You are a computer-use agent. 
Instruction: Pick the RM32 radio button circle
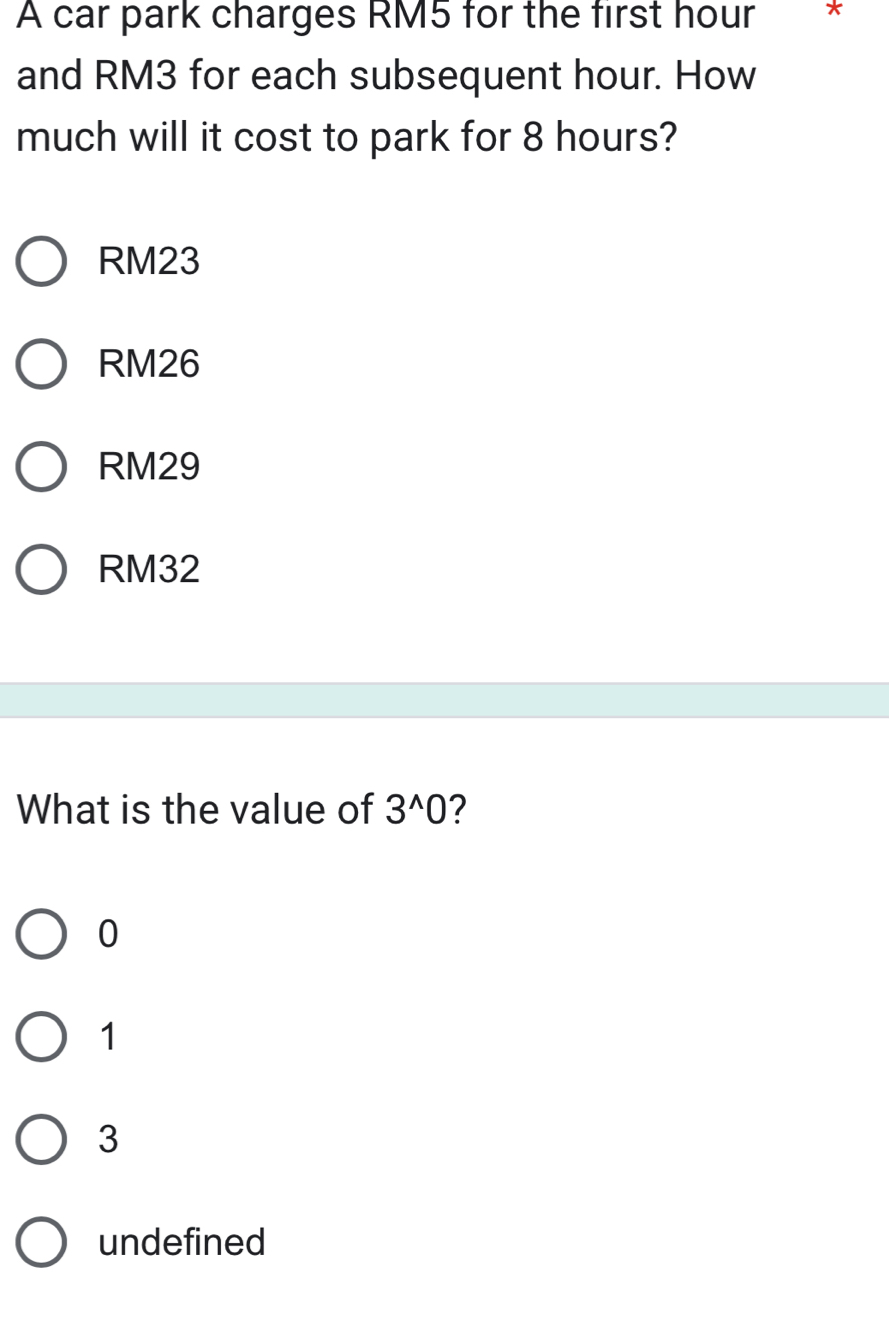(42, 570)
